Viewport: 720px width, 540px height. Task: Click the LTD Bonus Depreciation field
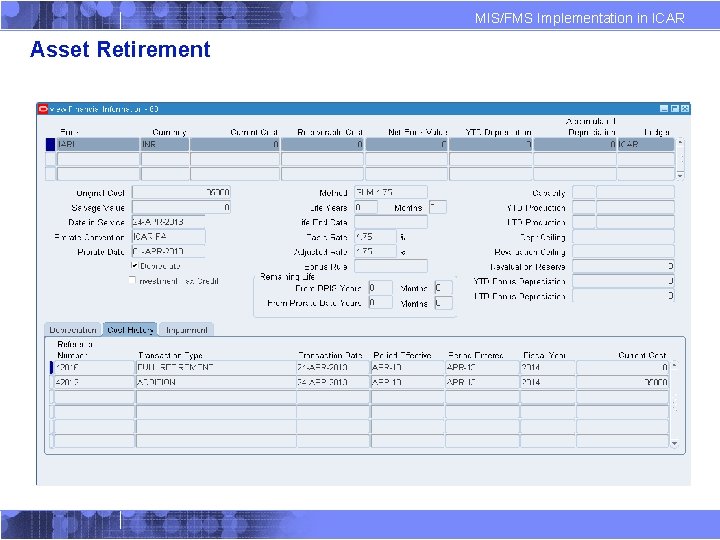point(624,296)
